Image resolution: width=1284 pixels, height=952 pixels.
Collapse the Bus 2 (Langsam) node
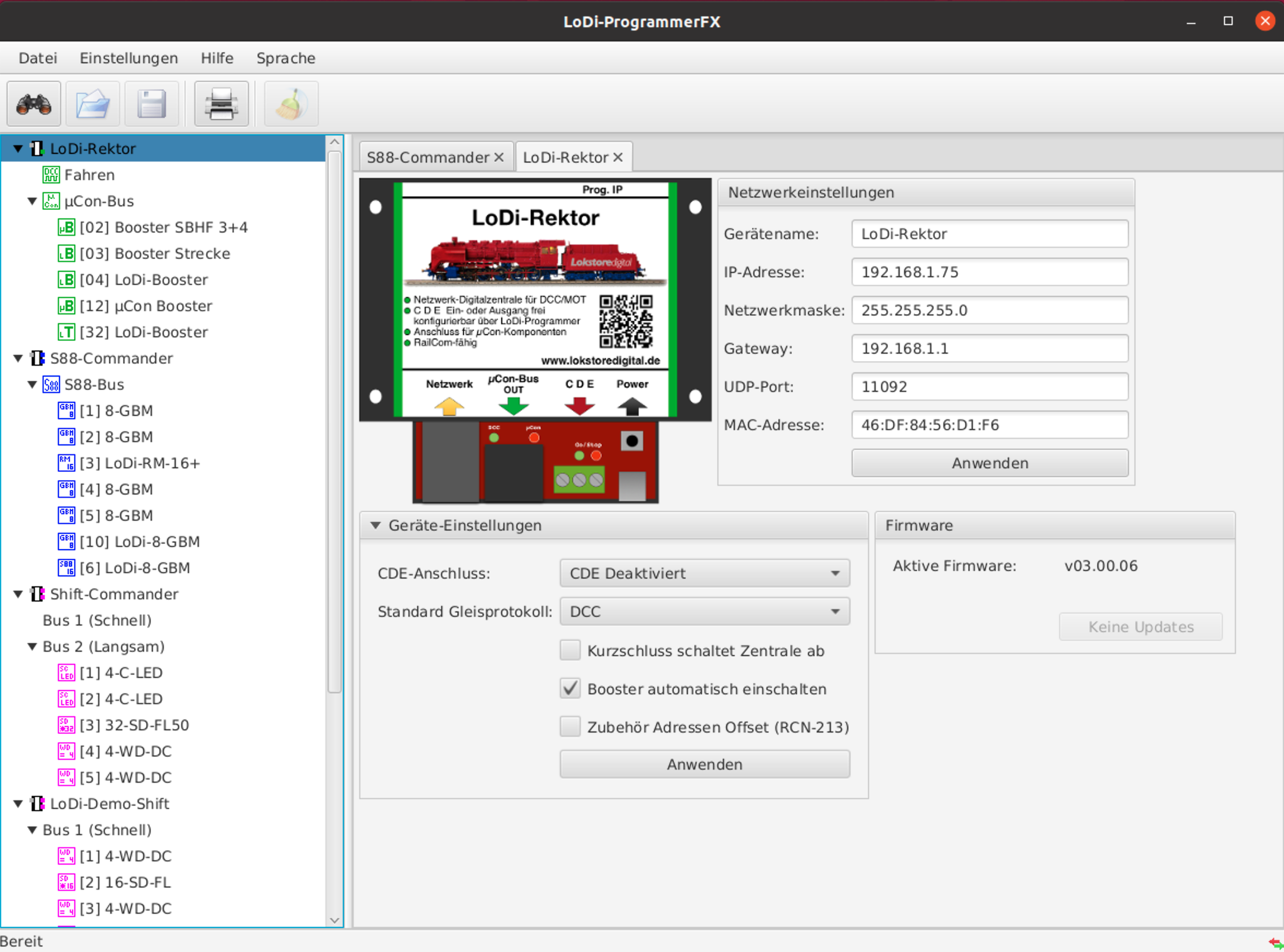click(x=32, y=647)
